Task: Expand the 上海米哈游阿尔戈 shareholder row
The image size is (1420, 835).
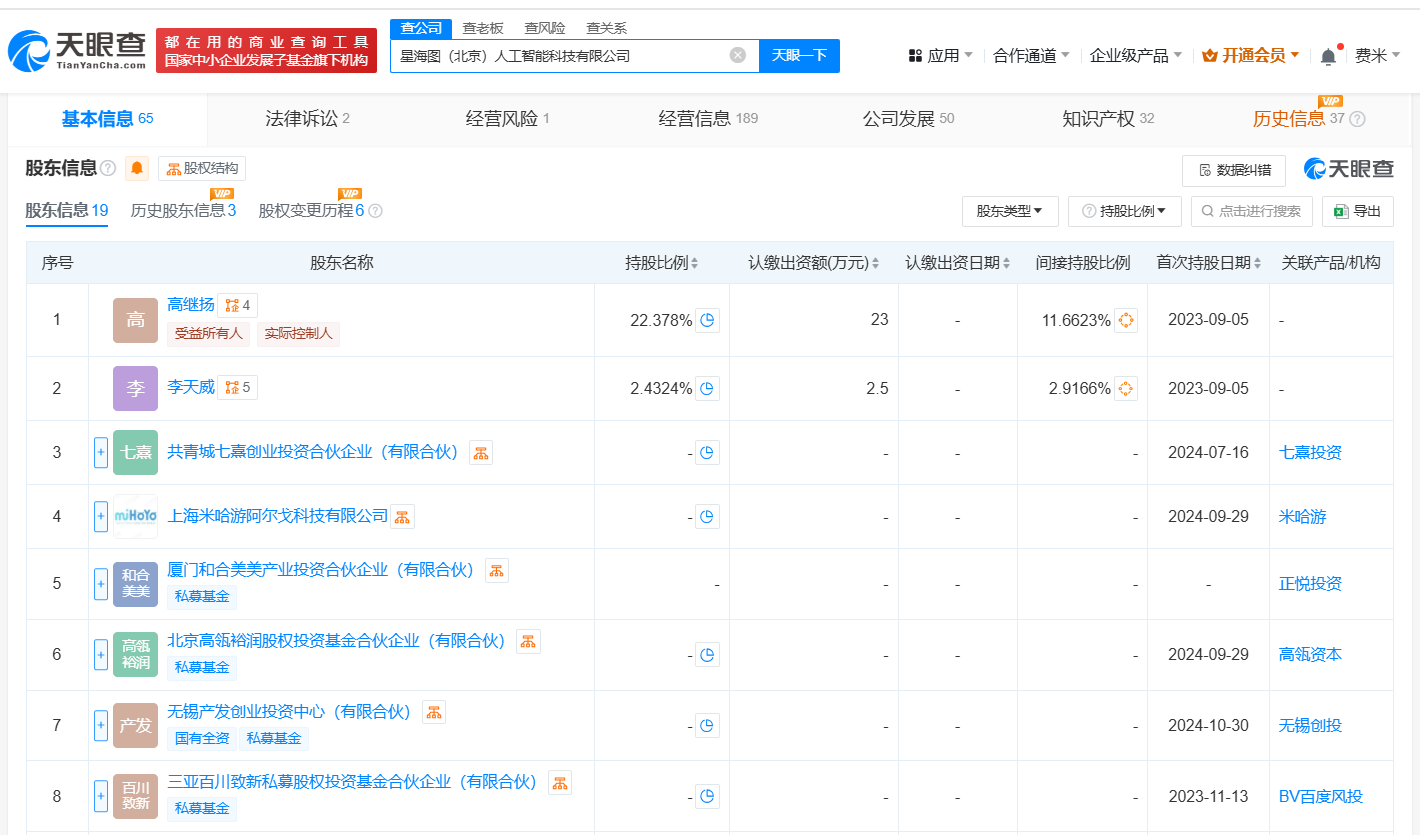Action: [x=101, y=517]
